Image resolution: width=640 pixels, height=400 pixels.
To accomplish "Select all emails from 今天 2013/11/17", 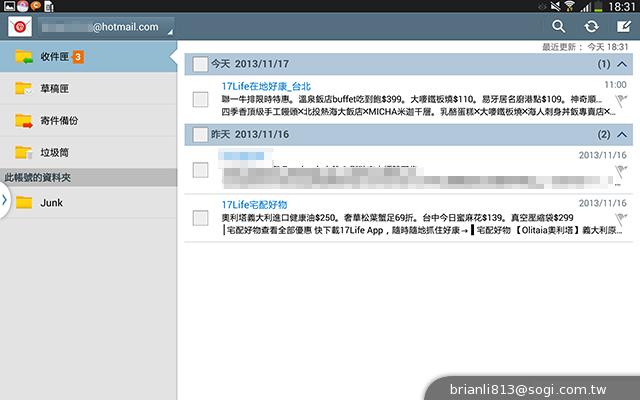I will (x=200, y=64).
